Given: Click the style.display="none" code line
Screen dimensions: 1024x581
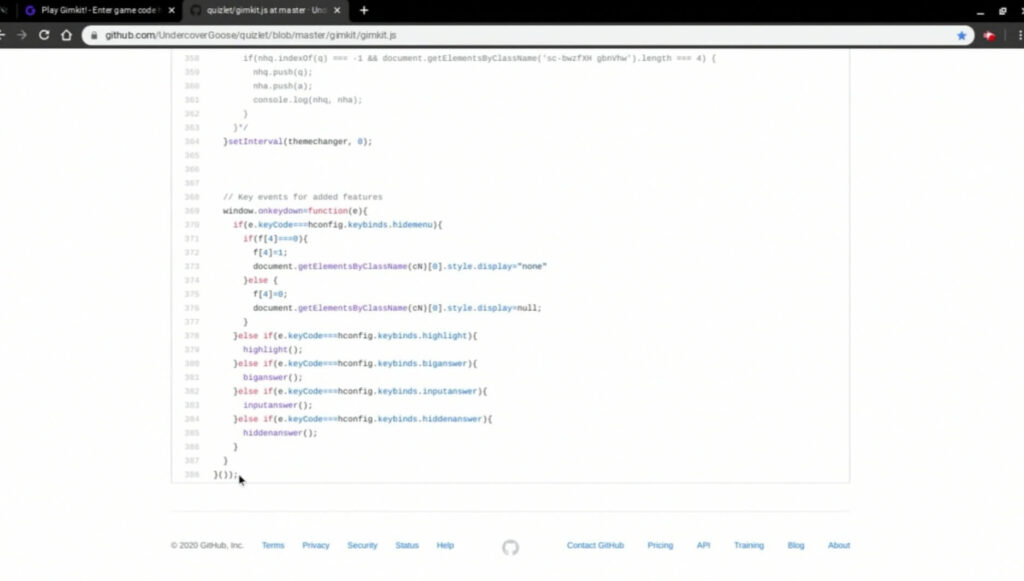Looking at the screenshot, I should point(400,266).
